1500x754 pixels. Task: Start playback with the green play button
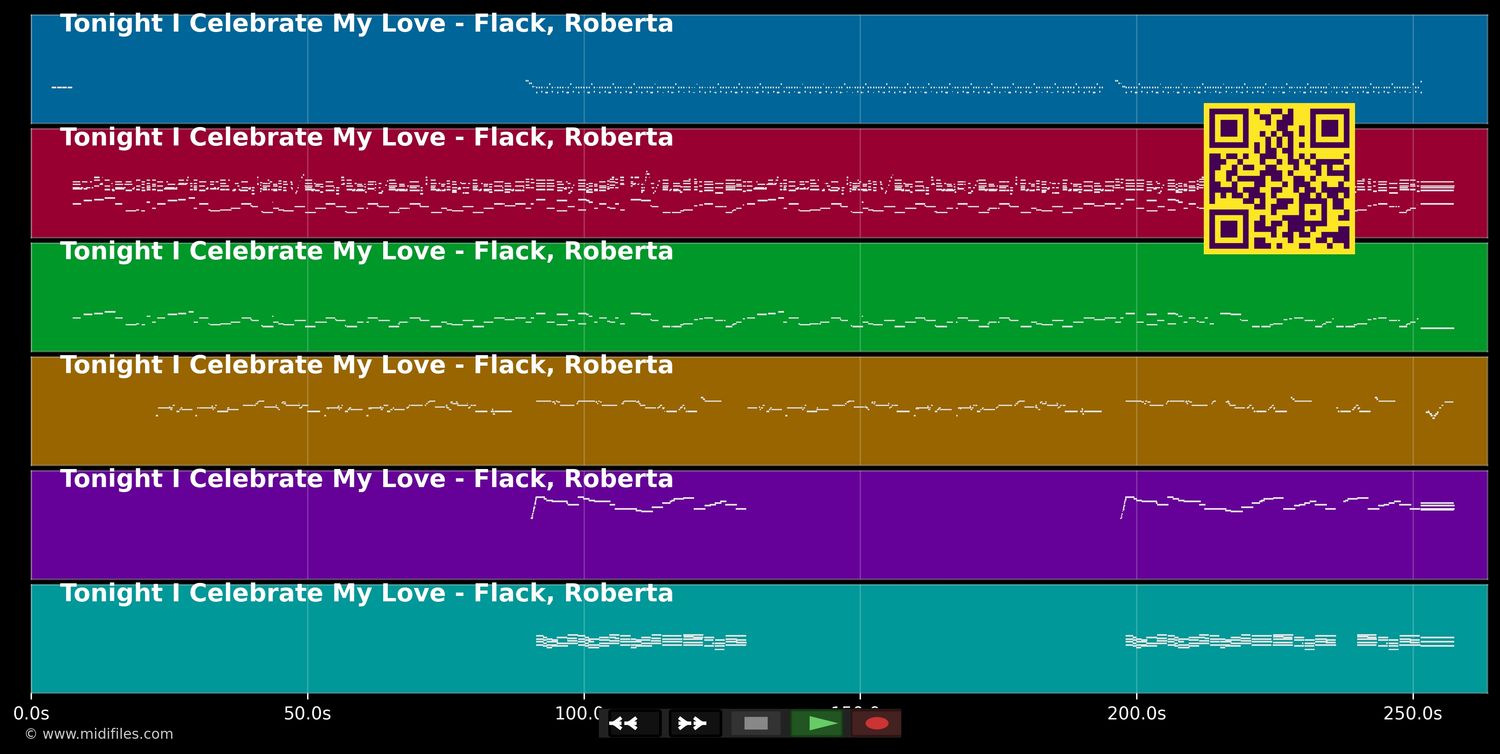click(x=816, y=723)
